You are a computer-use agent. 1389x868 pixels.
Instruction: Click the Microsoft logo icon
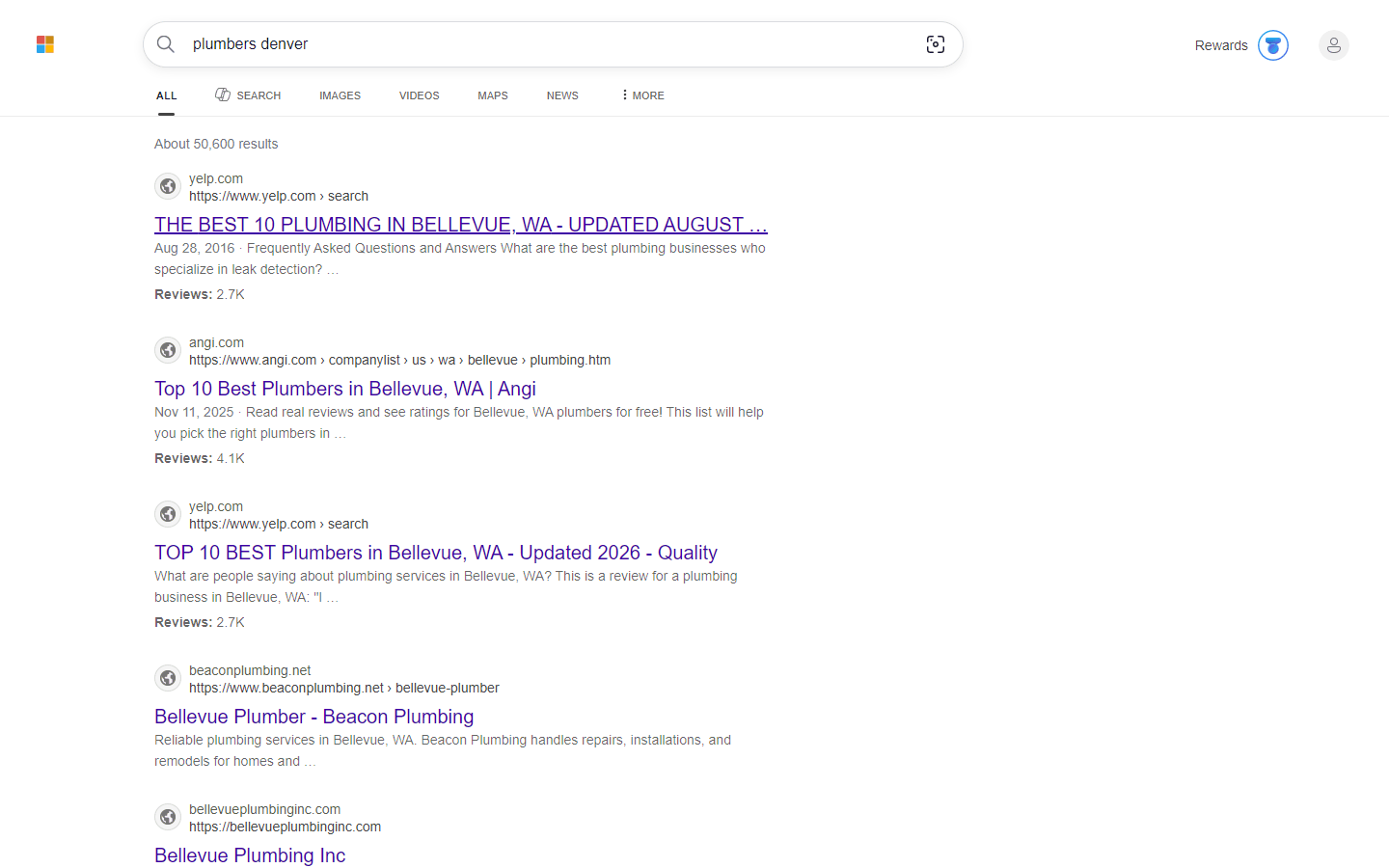[45, 44]
